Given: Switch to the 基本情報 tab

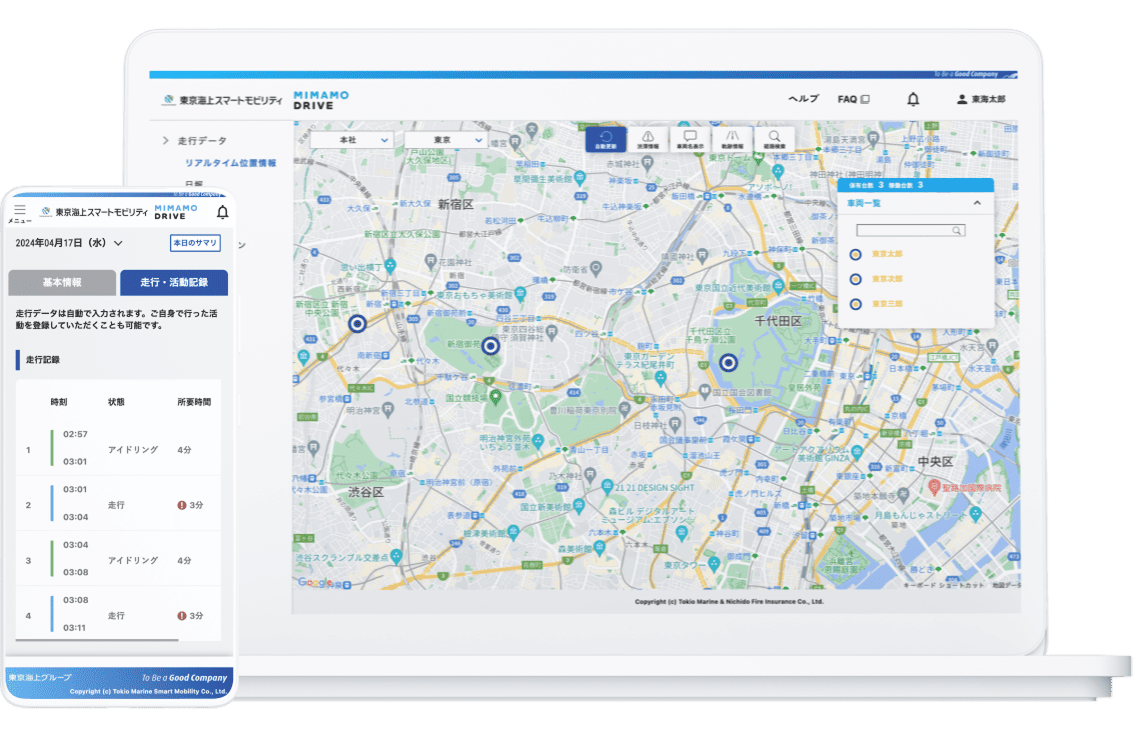Looking at the screenshot, I should [62, 282].
